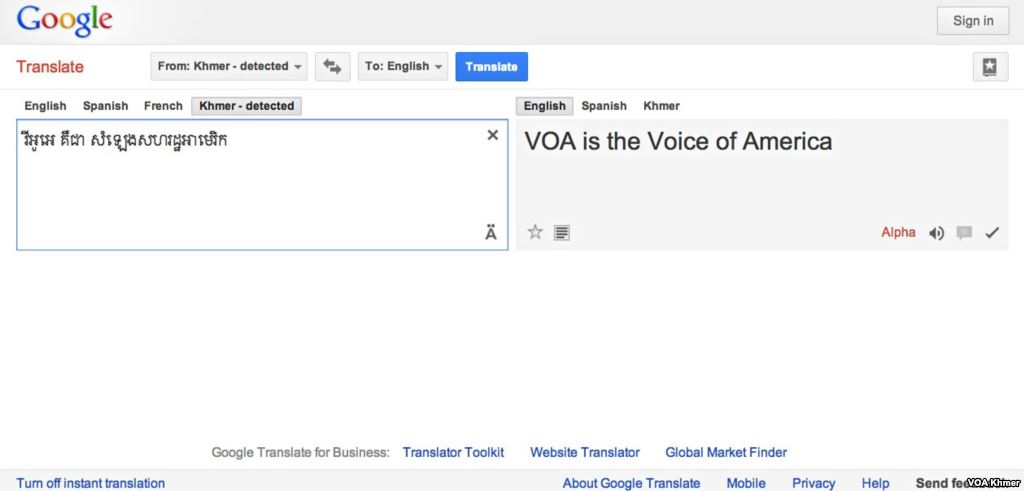1024x491 pixels.
Task: Turn off instant translation
Action: coord(91,483)
